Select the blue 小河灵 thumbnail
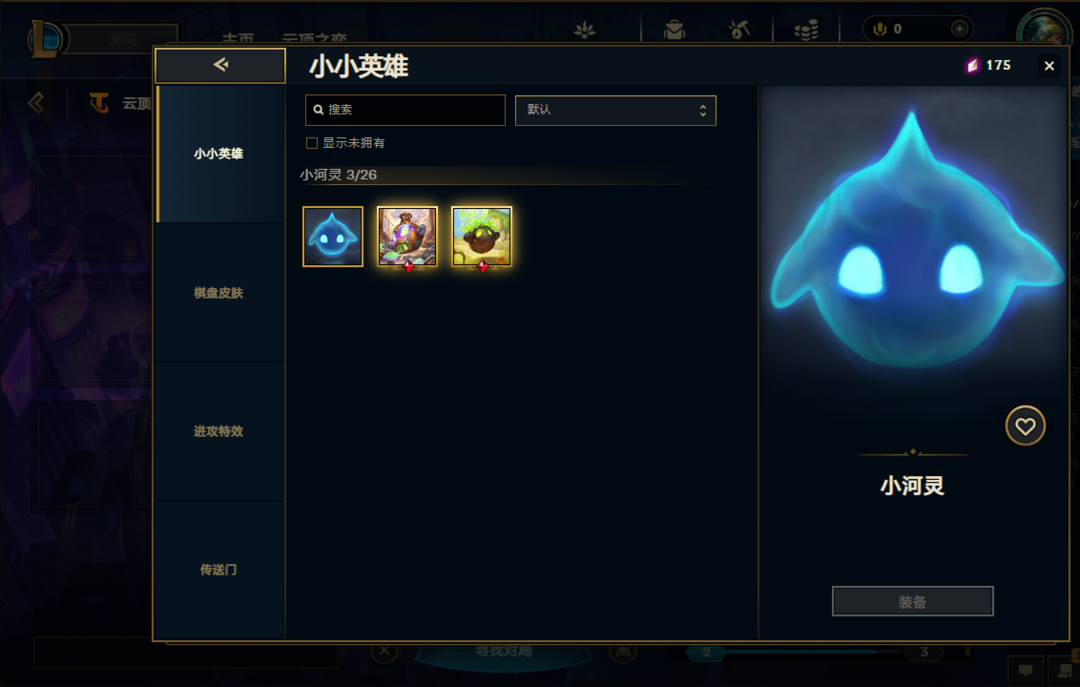Screen dimensions: 1080x687 333,236
